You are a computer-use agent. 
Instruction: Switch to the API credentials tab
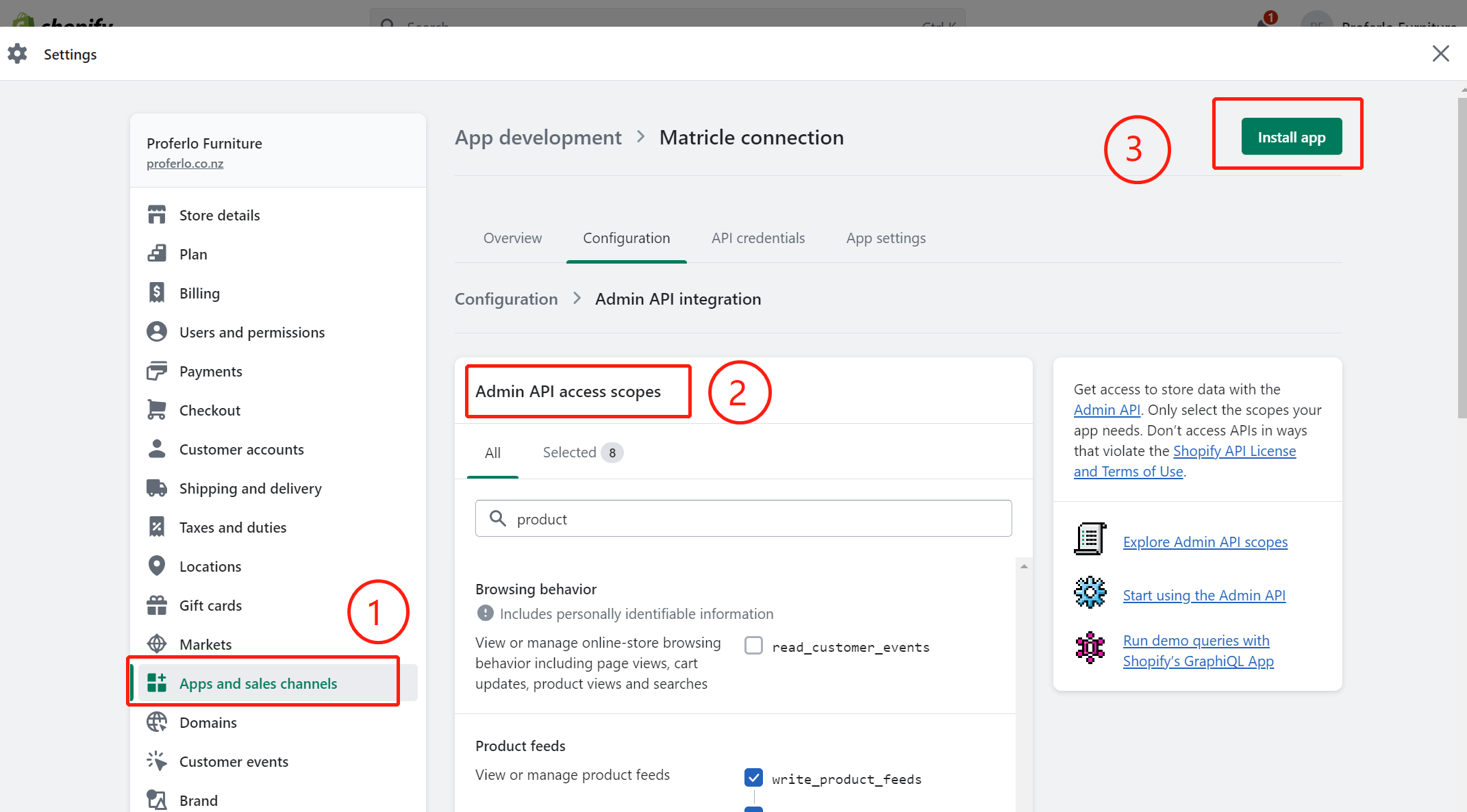[x=758, y=238]
